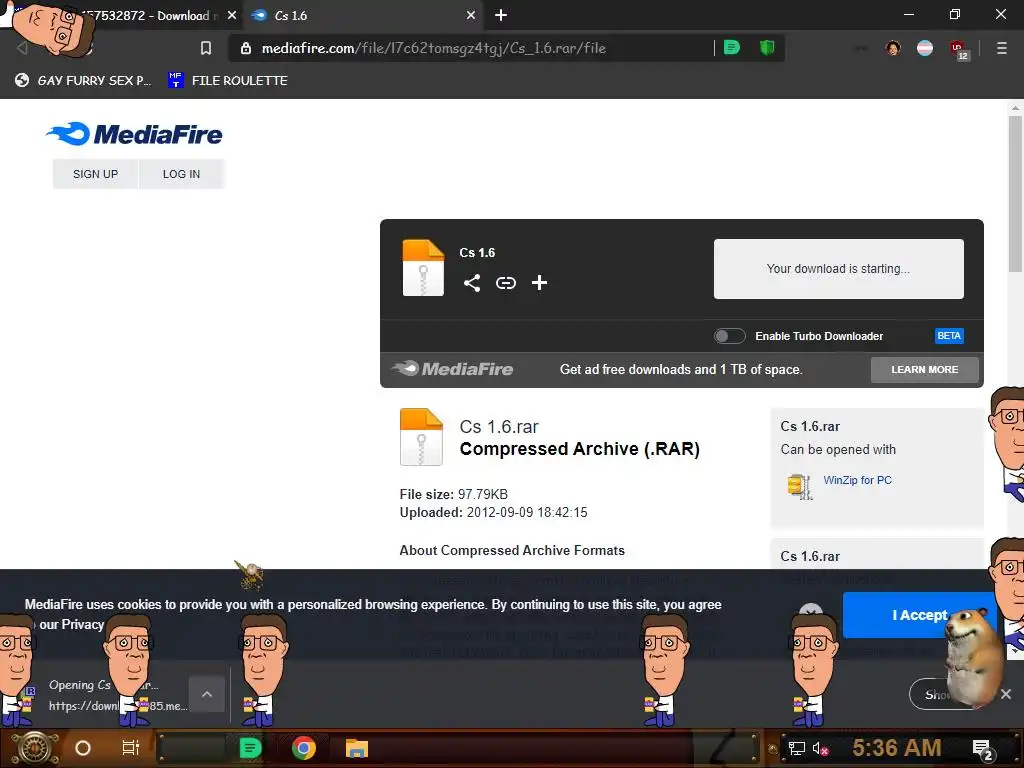Open the network tray icon

(797, 748)
